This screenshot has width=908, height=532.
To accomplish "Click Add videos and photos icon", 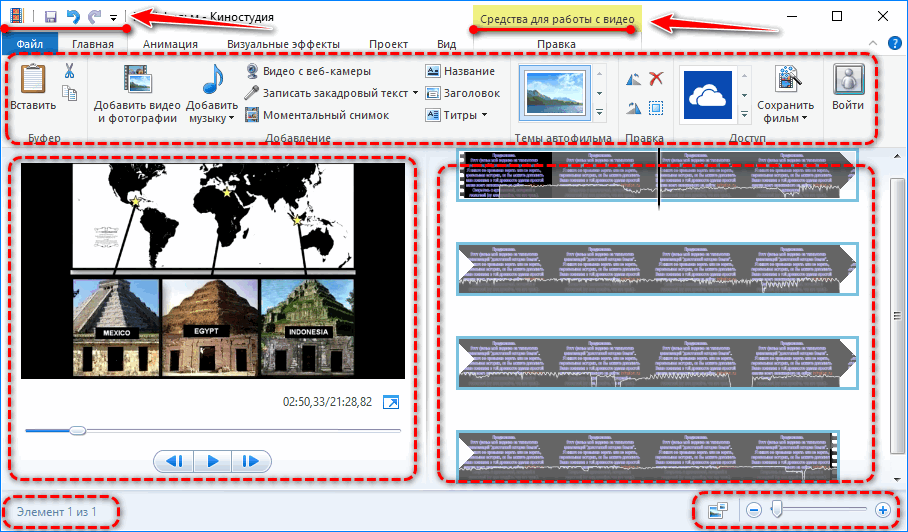I will tap(137, 80).
